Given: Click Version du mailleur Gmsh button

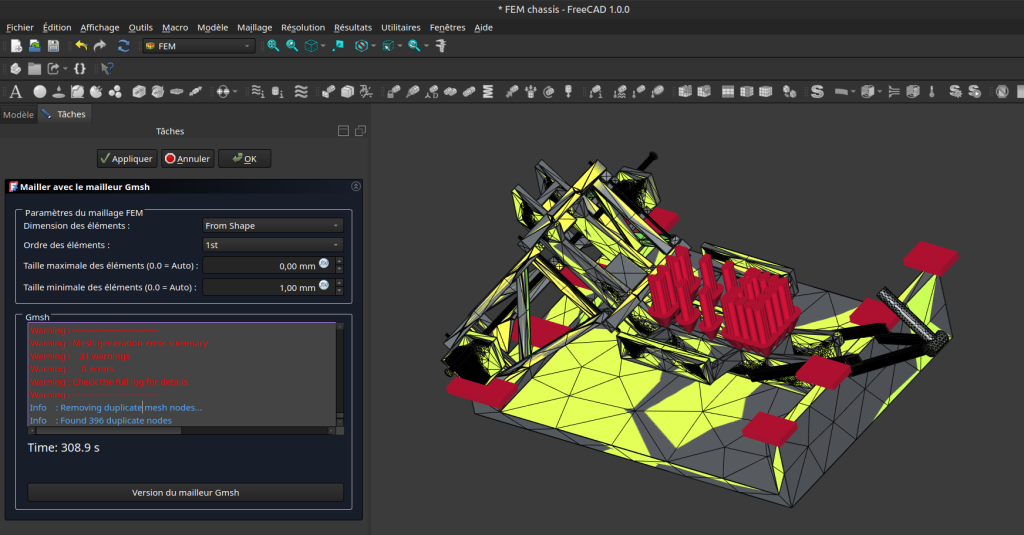Looking at the screenshot, I should tap(185, 493).
